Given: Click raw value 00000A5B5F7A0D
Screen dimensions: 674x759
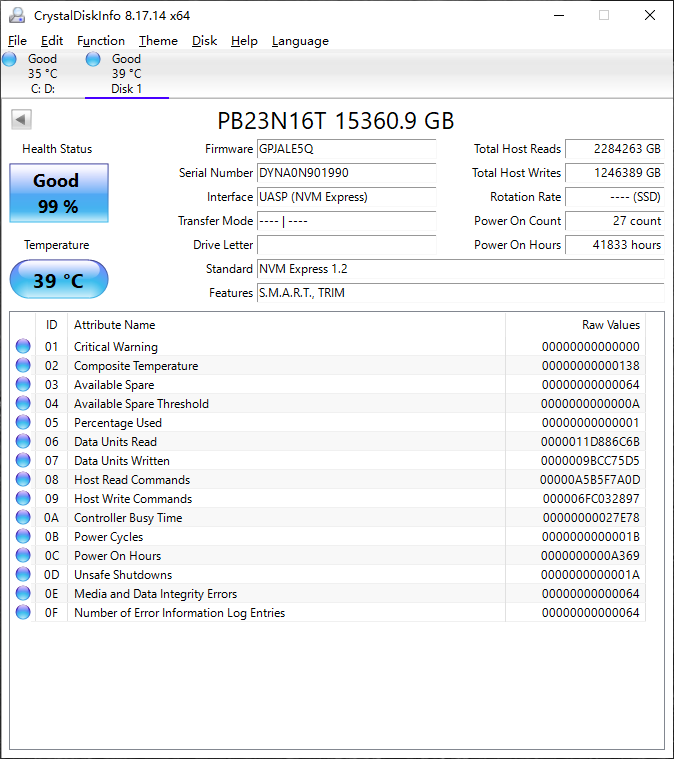Looking at the screenshot, I should 590,480.
